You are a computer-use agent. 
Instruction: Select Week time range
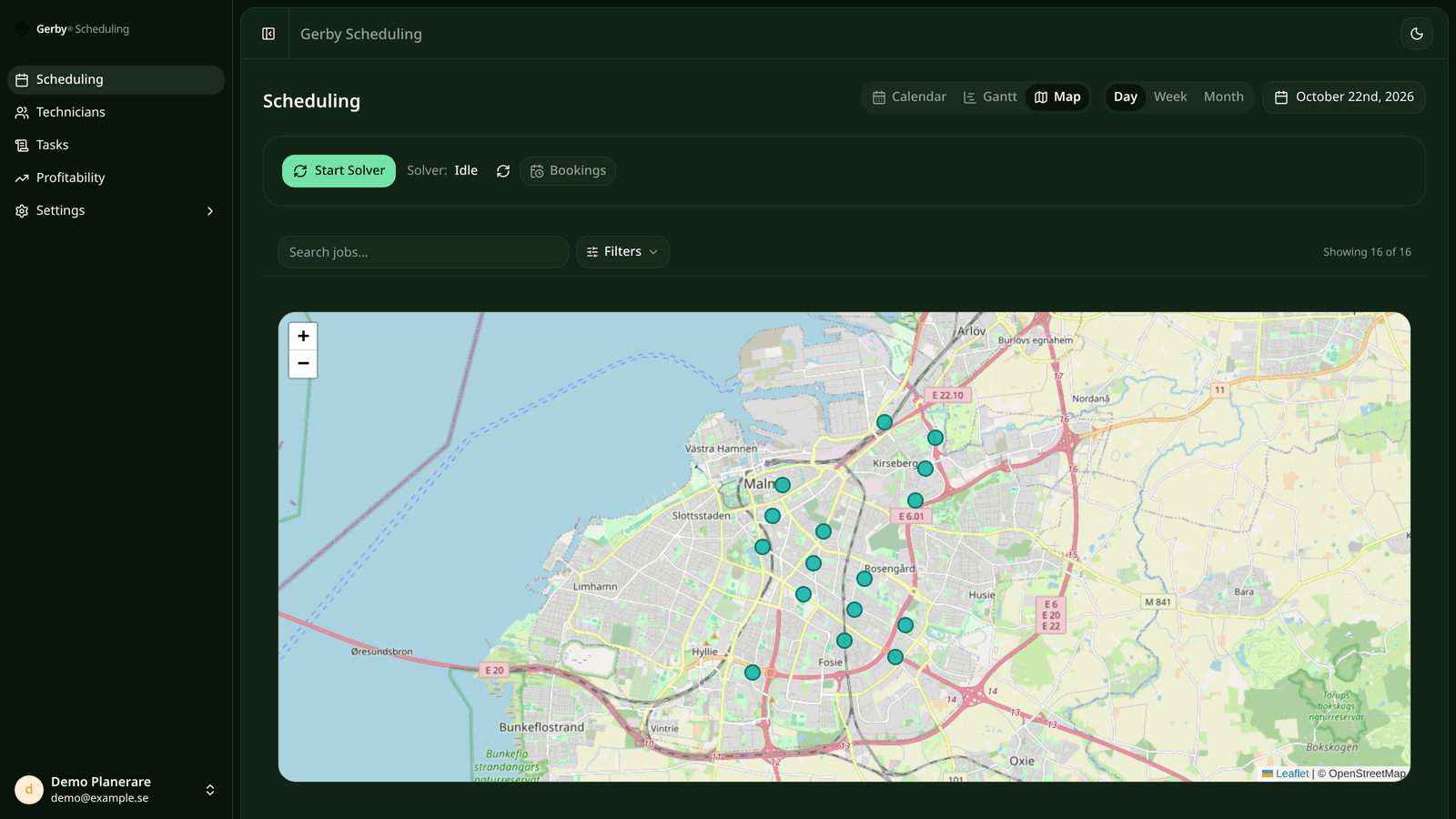coord(1170,97)
